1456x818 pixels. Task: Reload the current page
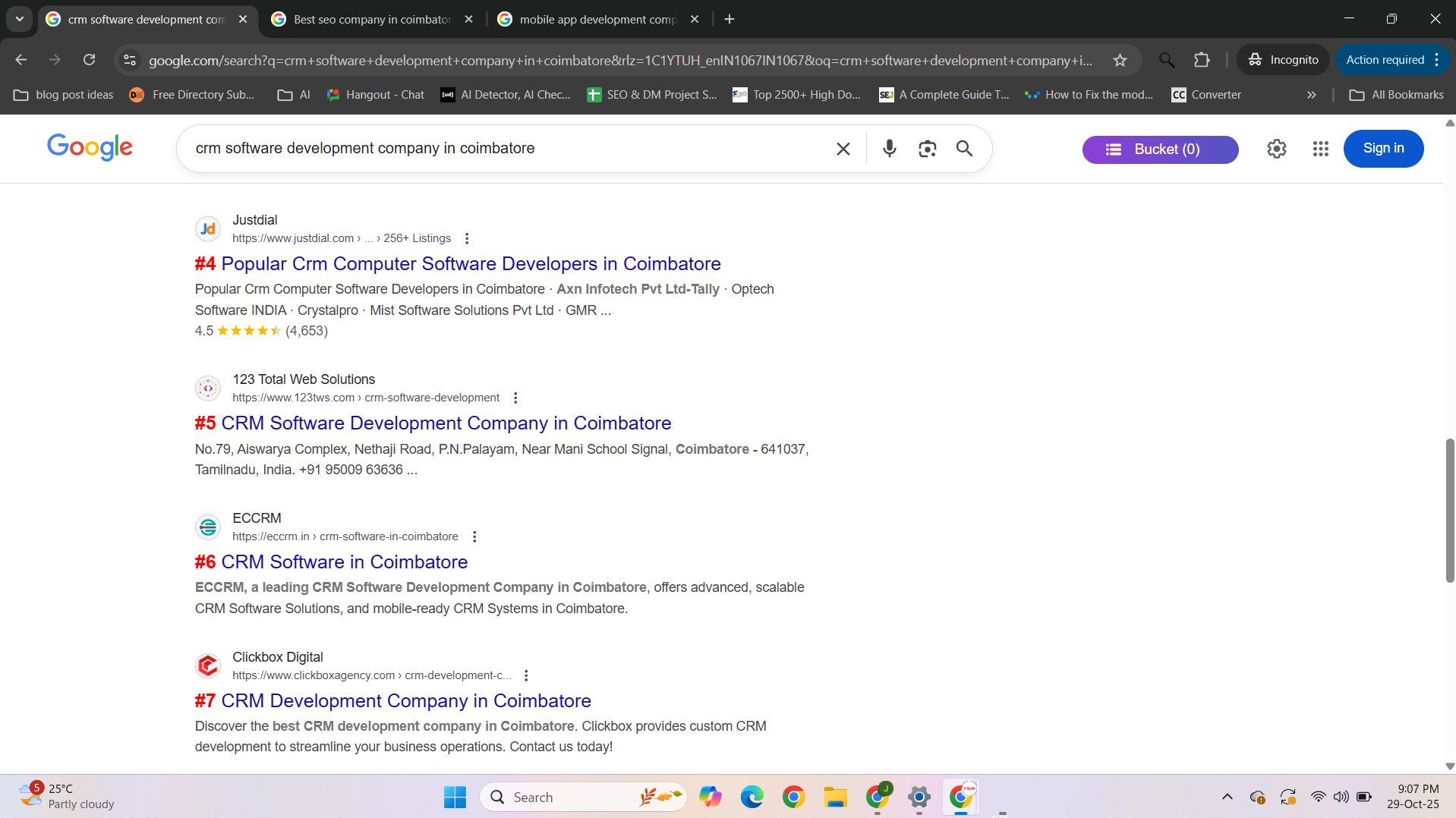coord(89,60)
